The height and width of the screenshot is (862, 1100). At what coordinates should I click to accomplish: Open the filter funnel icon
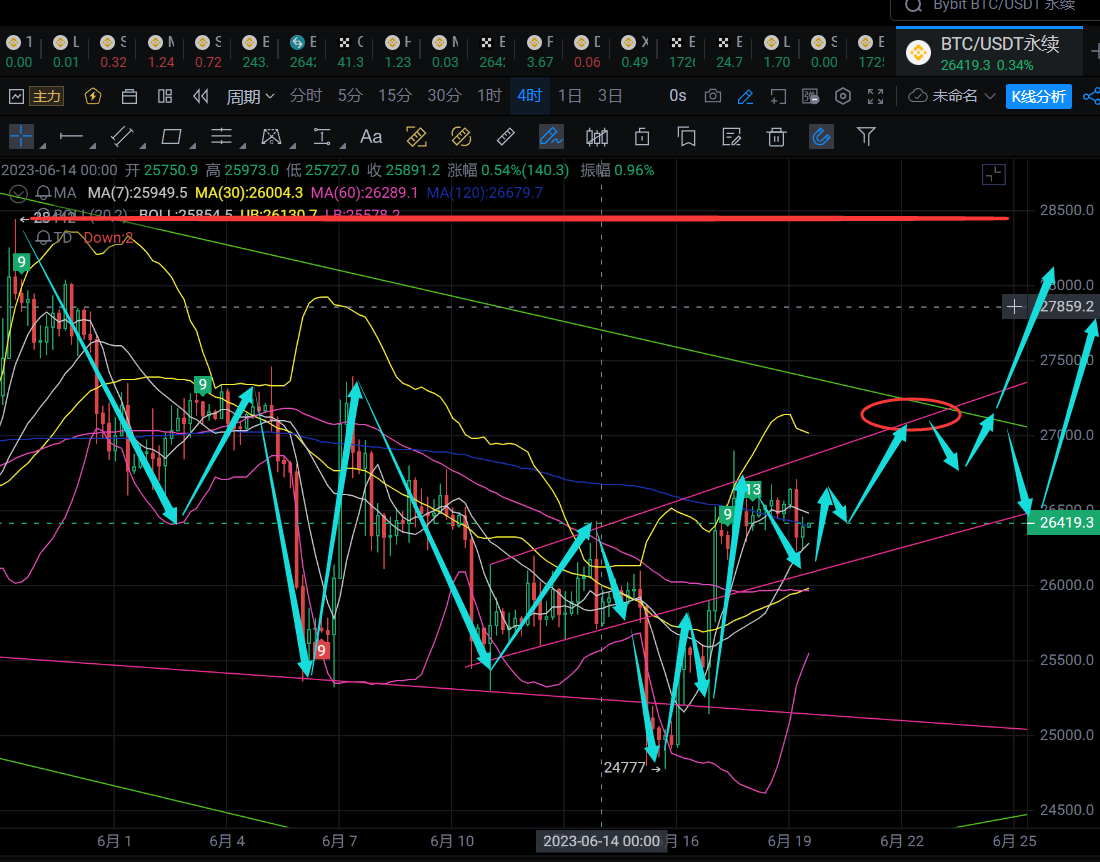(866, 136)
